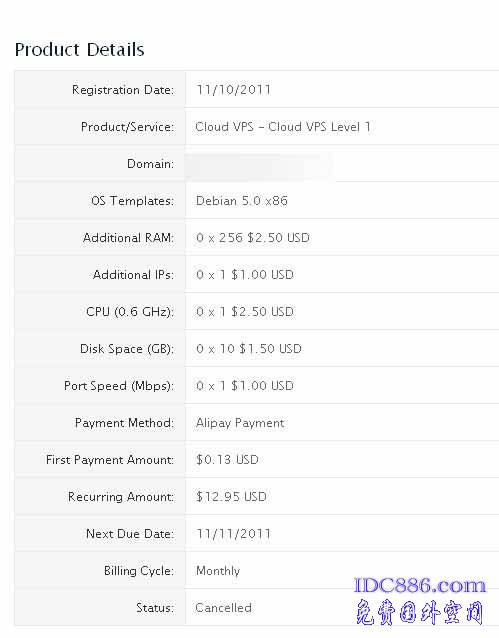
Task: Click the Chinese watermark text below IDC886.com
Action: coord(419,612)
